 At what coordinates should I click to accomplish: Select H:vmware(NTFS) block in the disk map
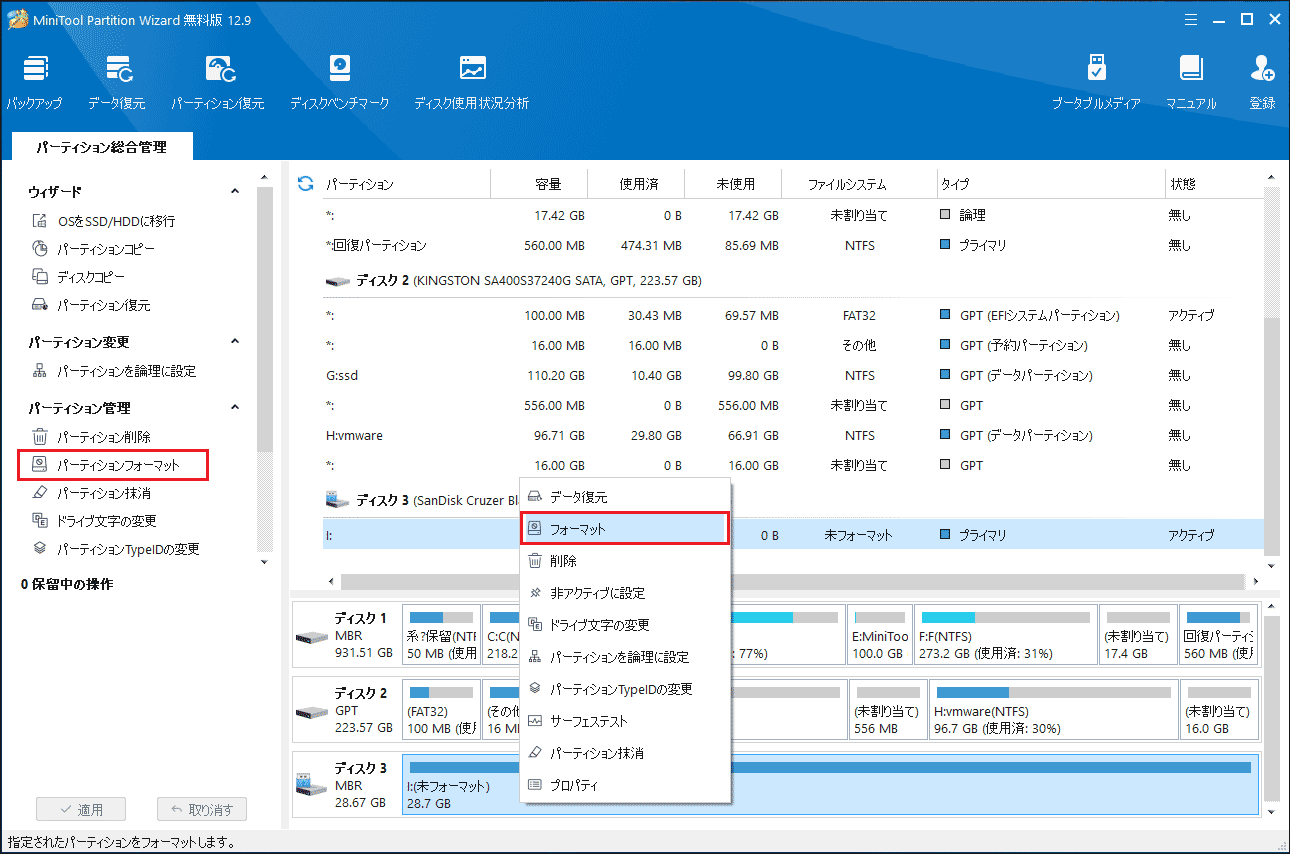(1053, 710)
